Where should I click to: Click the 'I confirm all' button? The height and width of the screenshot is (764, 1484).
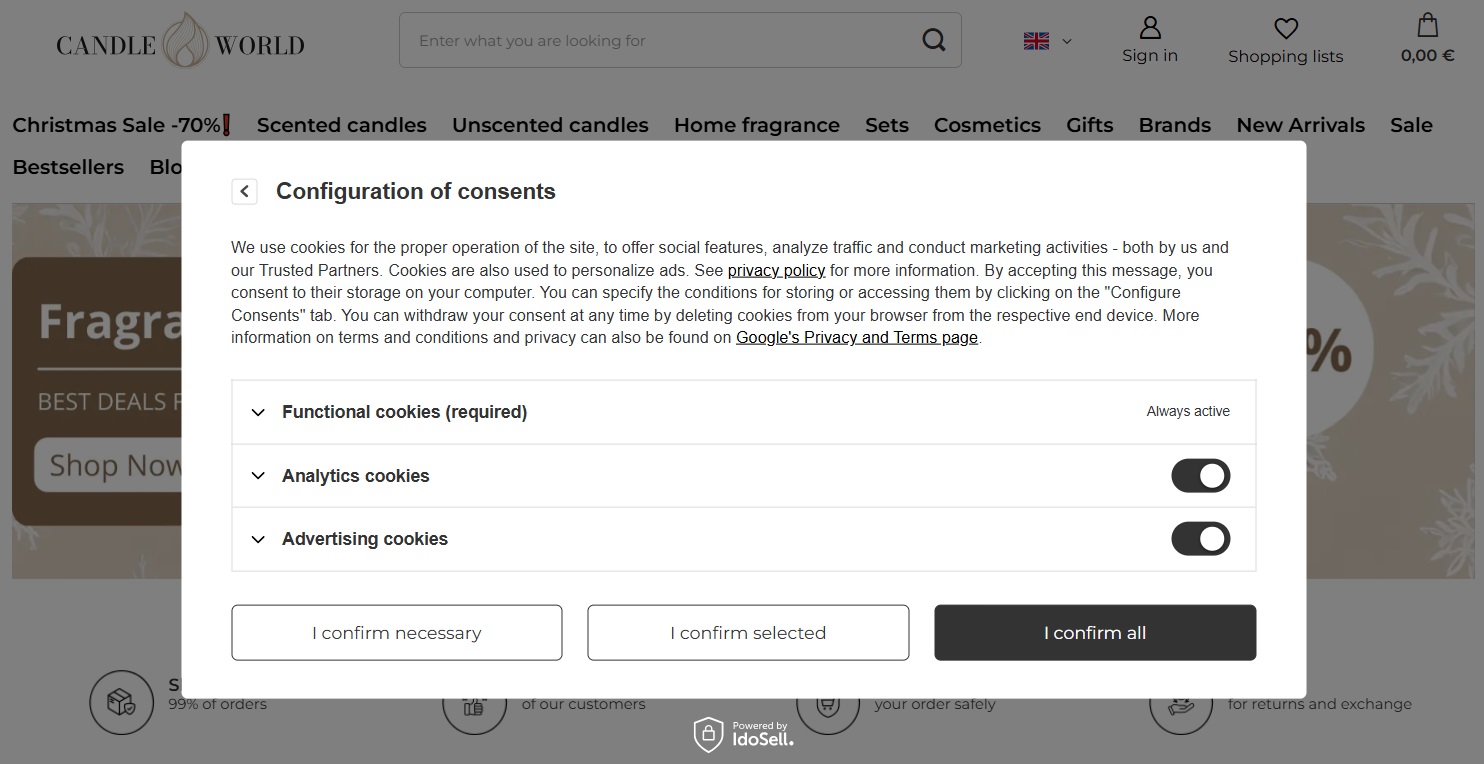click(x=1094, y=632)
